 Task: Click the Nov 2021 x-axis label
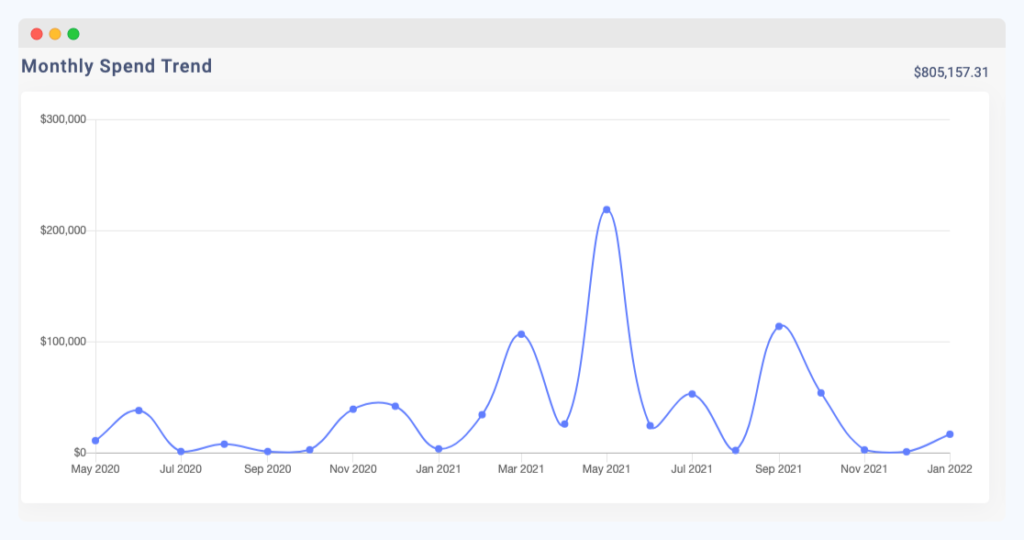pos(863,468)
